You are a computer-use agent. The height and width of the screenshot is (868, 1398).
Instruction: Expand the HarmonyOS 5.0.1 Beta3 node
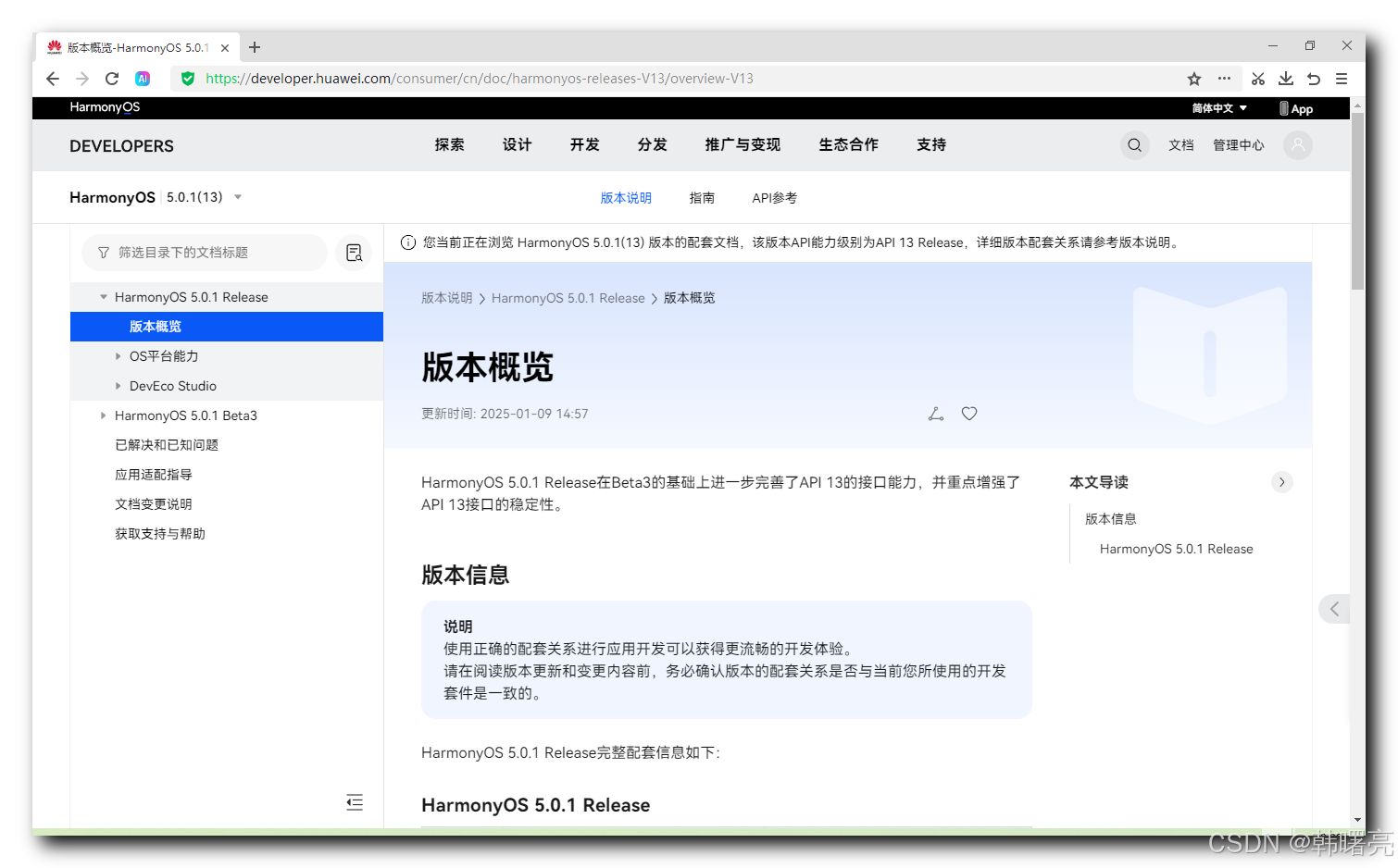[x=103, y=415]
